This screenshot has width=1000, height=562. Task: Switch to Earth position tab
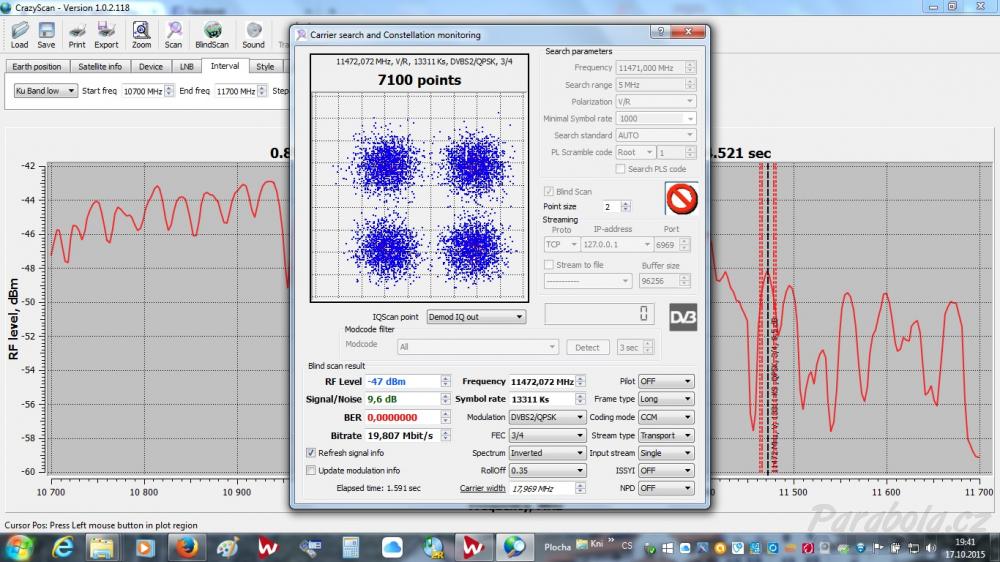pyautogui.click(x=36, y=66)
